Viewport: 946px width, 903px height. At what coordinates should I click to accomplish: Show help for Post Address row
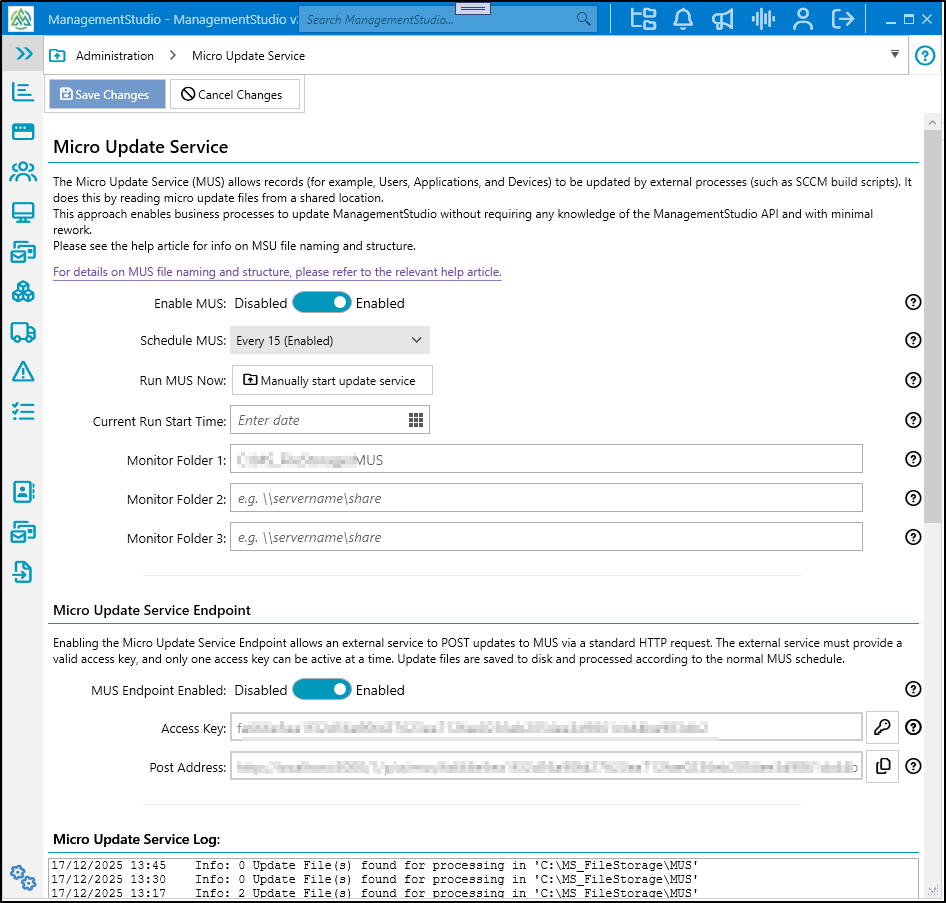913,766
